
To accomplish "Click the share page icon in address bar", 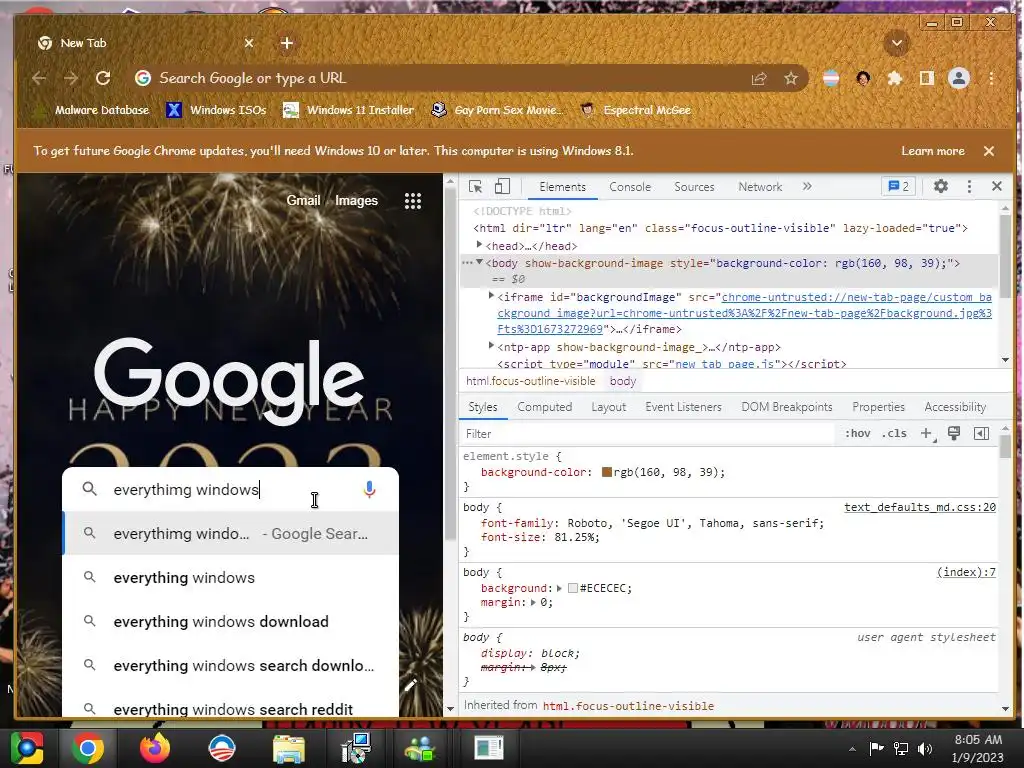I will [x=759, y=79].
